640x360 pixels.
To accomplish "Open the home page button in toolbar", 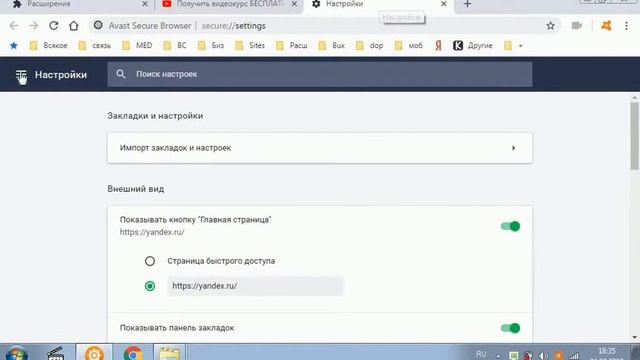I will point(73,26).
